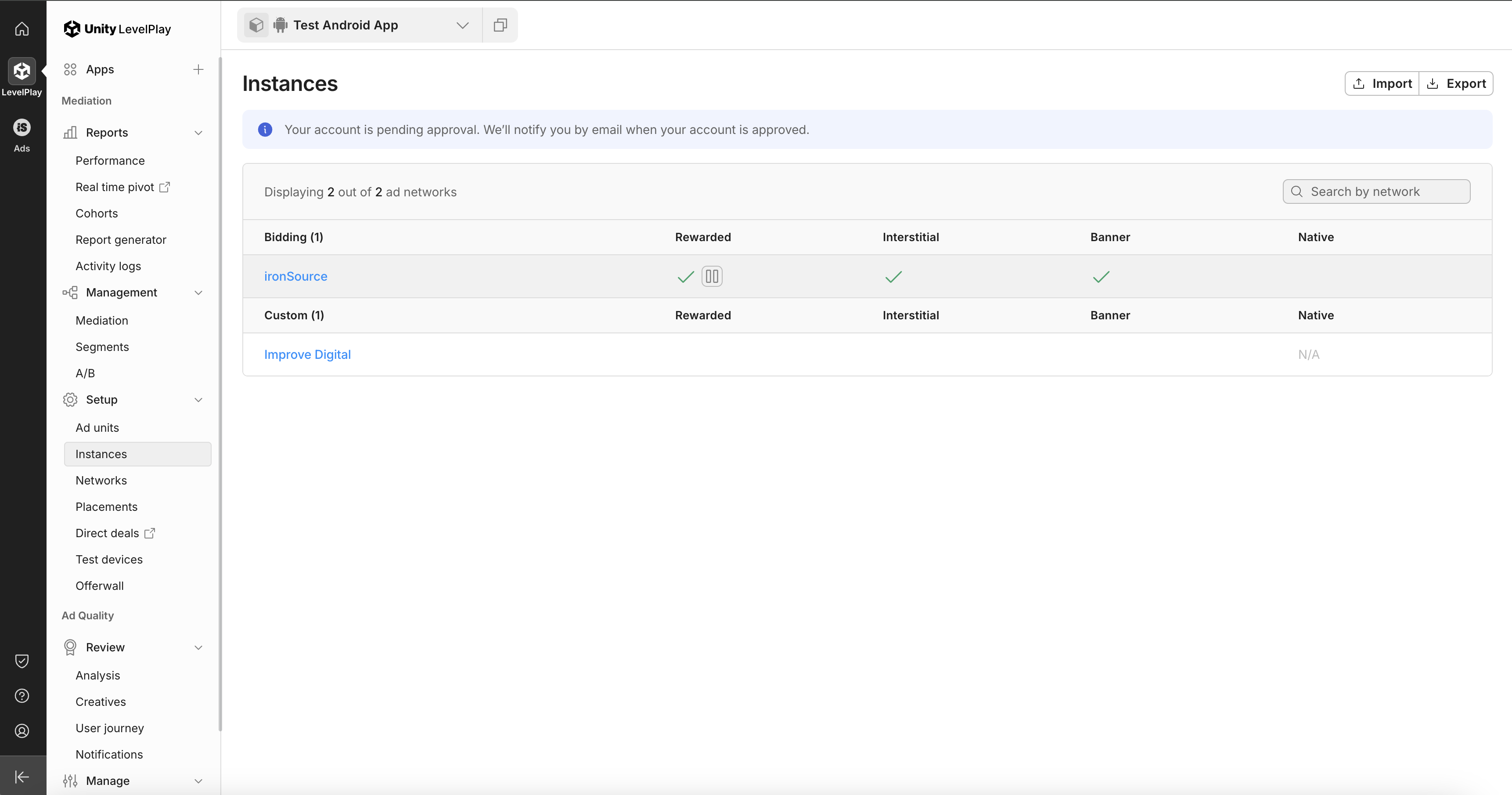
Task: Click the copy icon beside app selector
Action: (500, 25)
